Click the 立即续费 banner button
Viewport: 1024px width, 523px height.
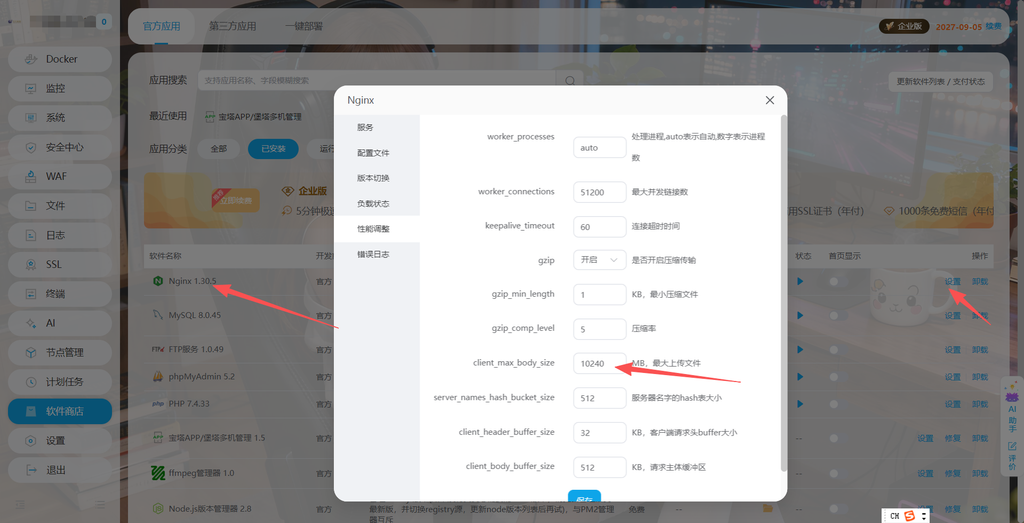[238, 200]
